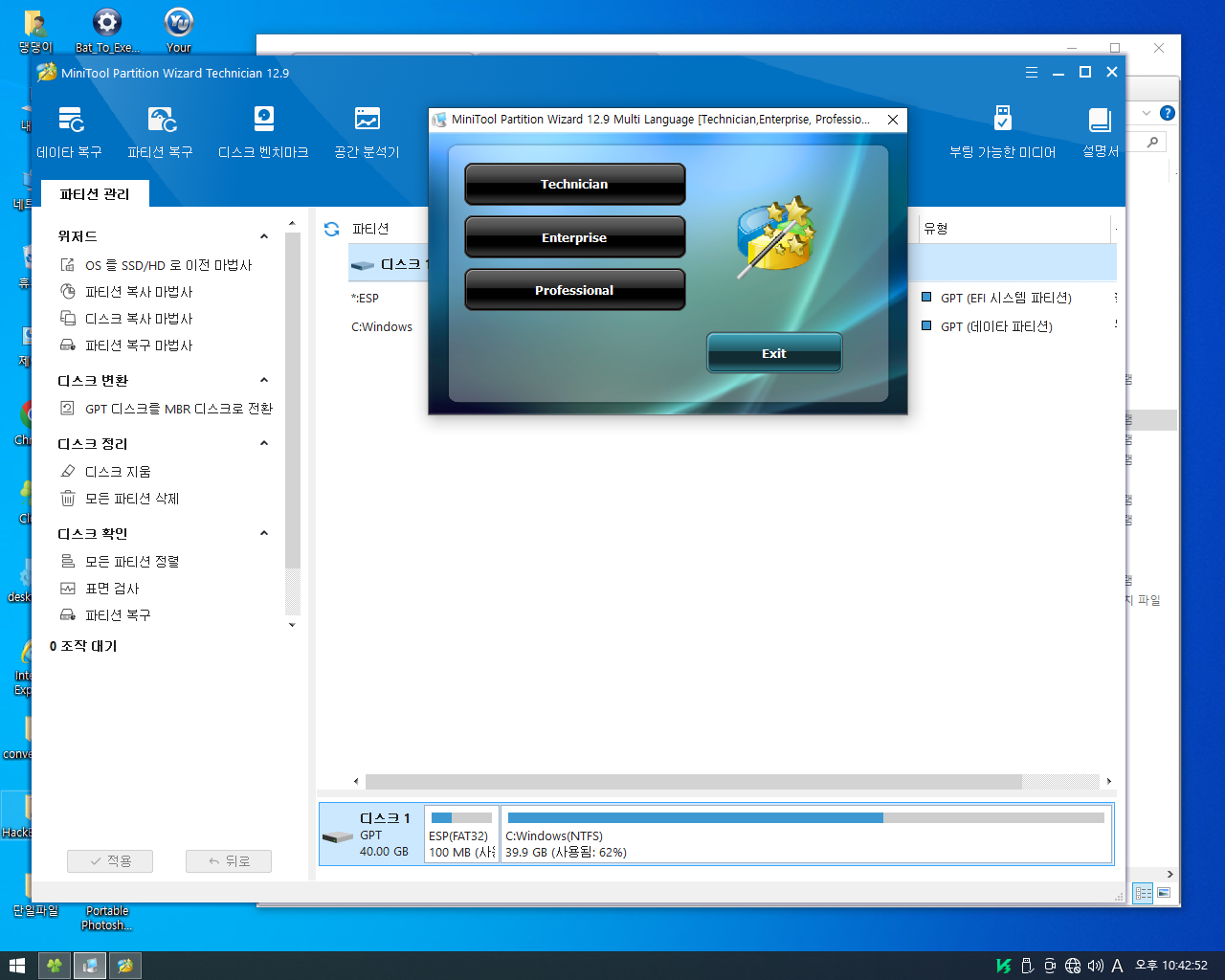Start 디스크 복사 마법사
This screenshot has width=1225, height=980.
(x=126, y=319)
